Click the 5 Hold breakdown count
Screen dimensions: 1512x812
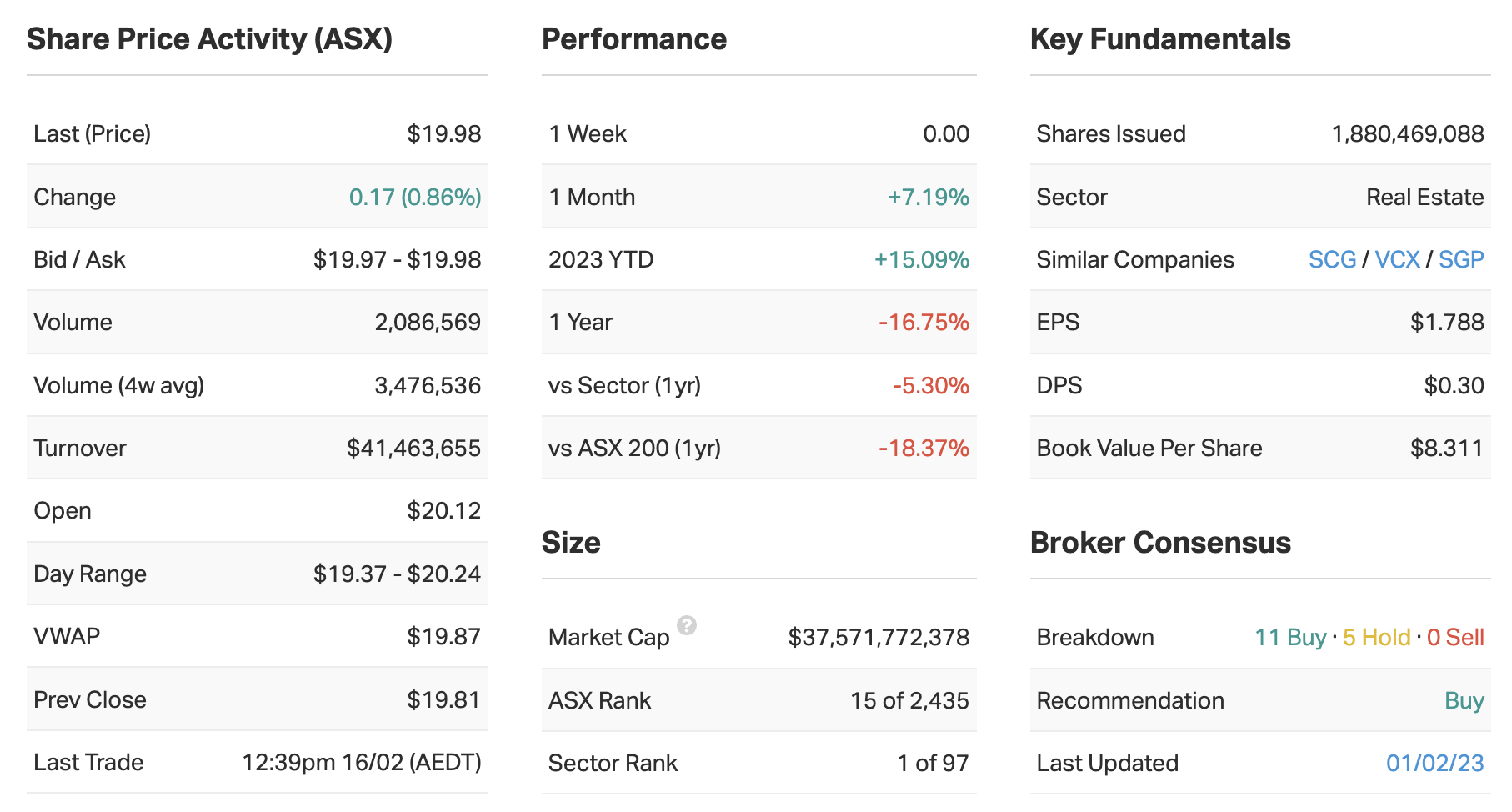(1376, 638)
